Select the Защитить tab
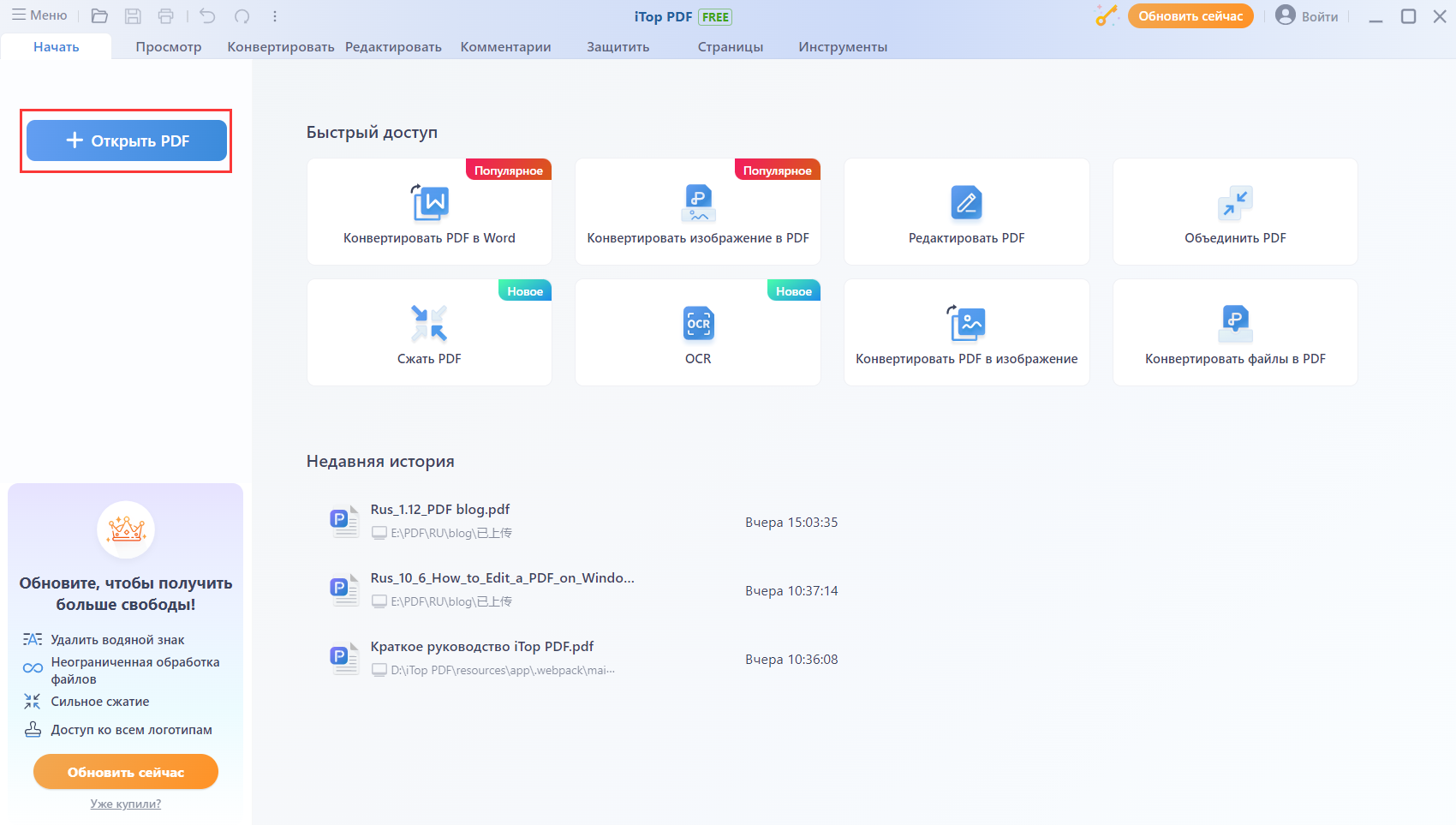The image size is (1456, 825). tap(618, 47)
